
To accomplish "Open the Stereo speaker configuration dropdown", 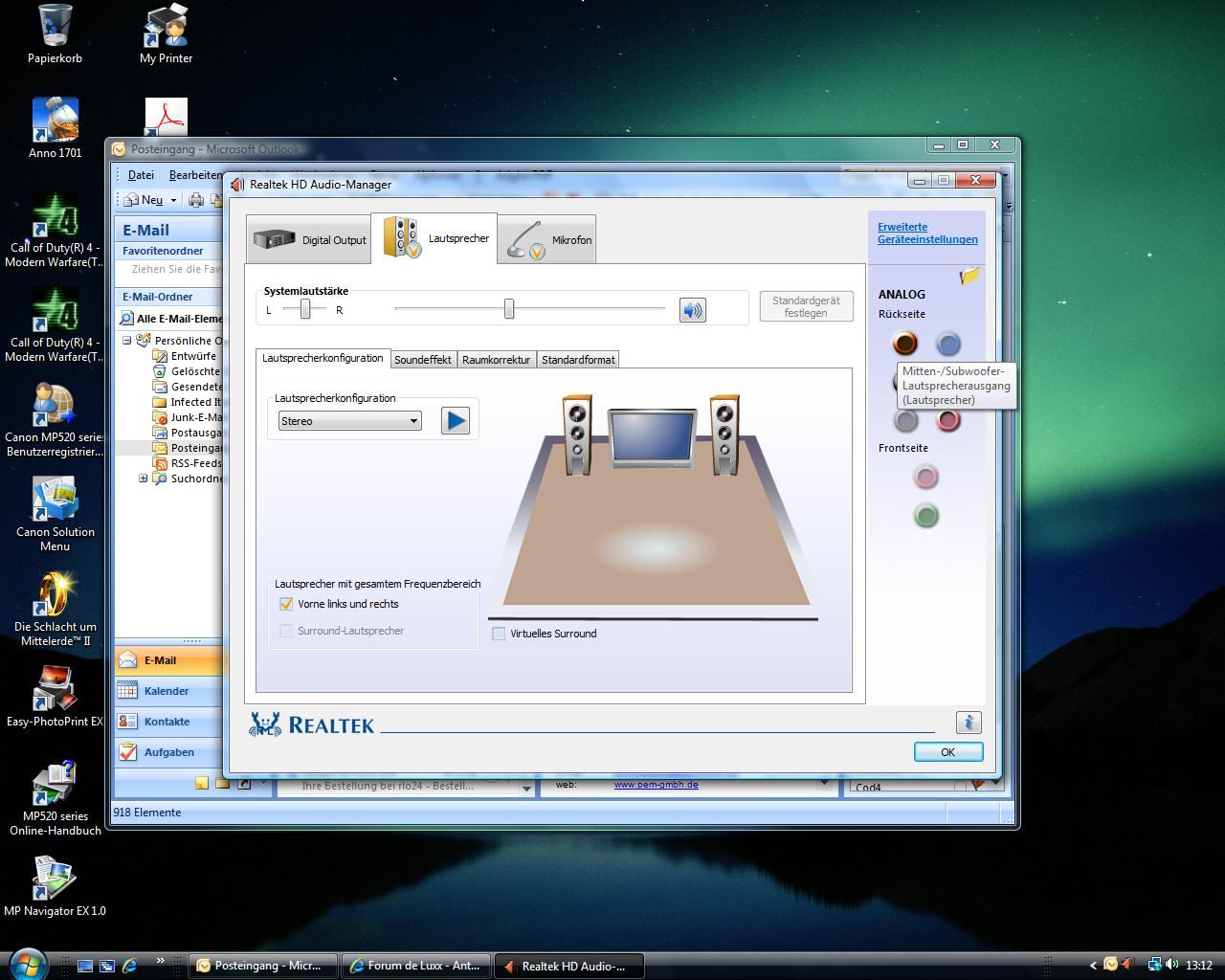I will tap(349, 421).
